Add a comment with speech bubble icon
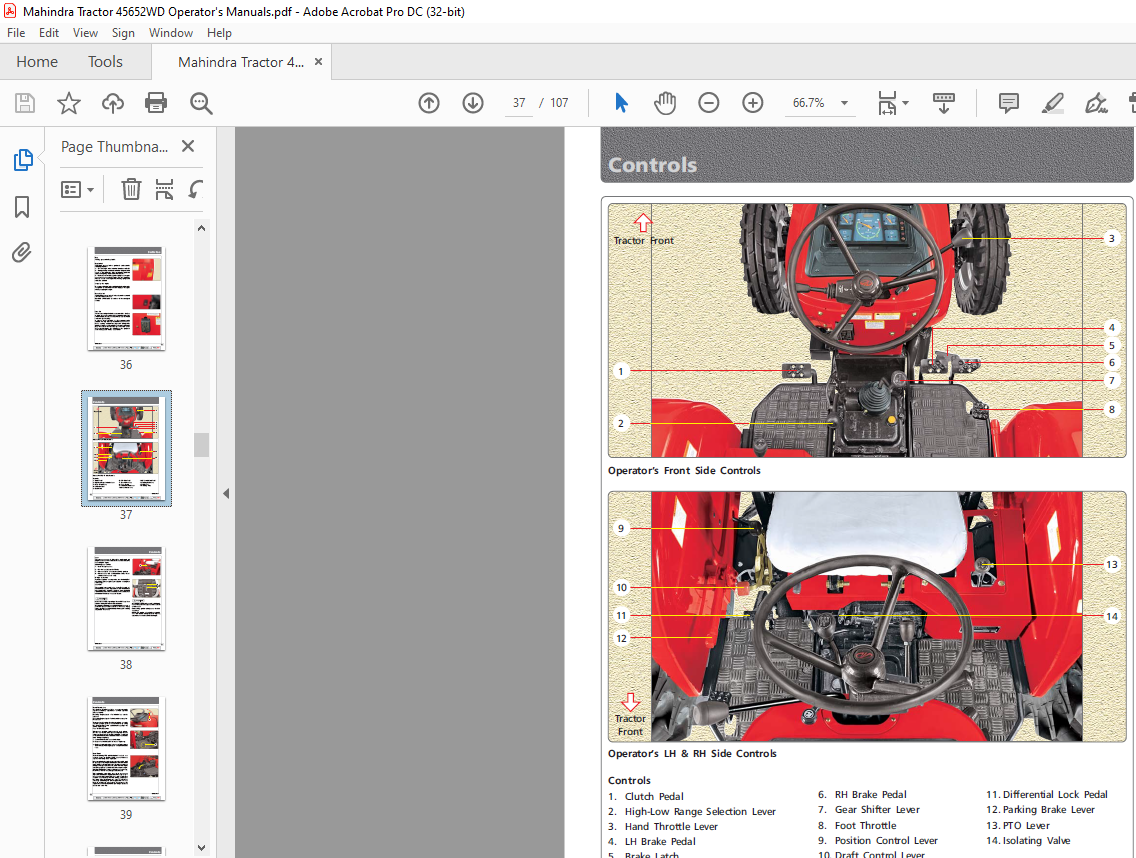The width and height of the screenshot is (1136, 858). (1008, 103)
